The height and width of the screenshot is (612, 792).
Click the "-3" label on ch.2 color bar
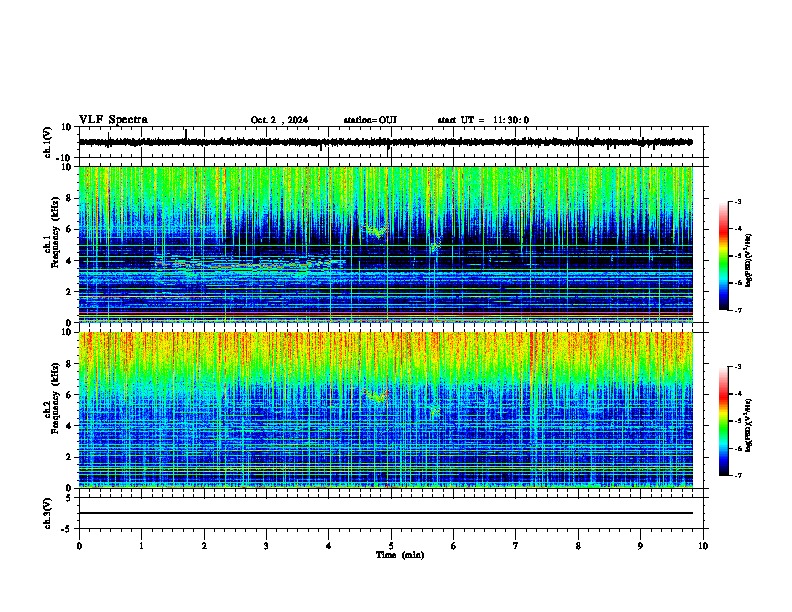coord(737,367)
